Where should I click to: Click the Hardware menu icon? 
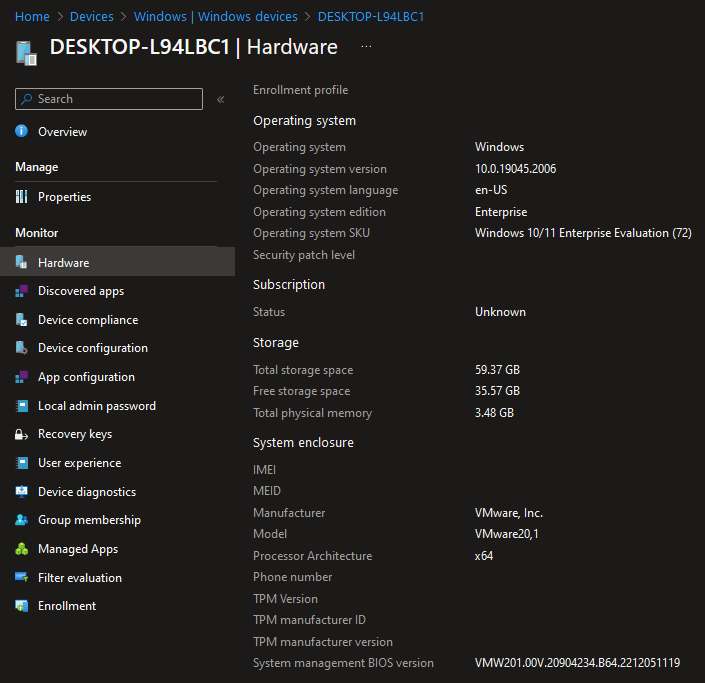point(22,262)
